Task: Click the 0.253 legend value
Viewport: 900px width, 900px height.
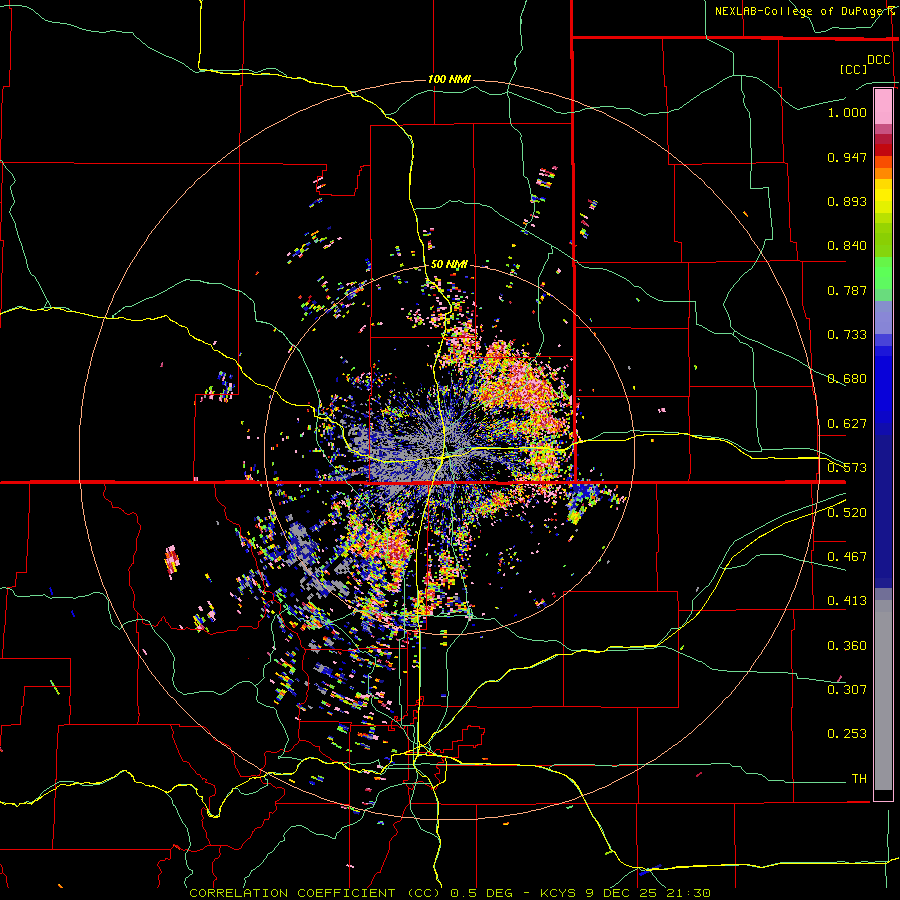Action: (x=847, y=734)
